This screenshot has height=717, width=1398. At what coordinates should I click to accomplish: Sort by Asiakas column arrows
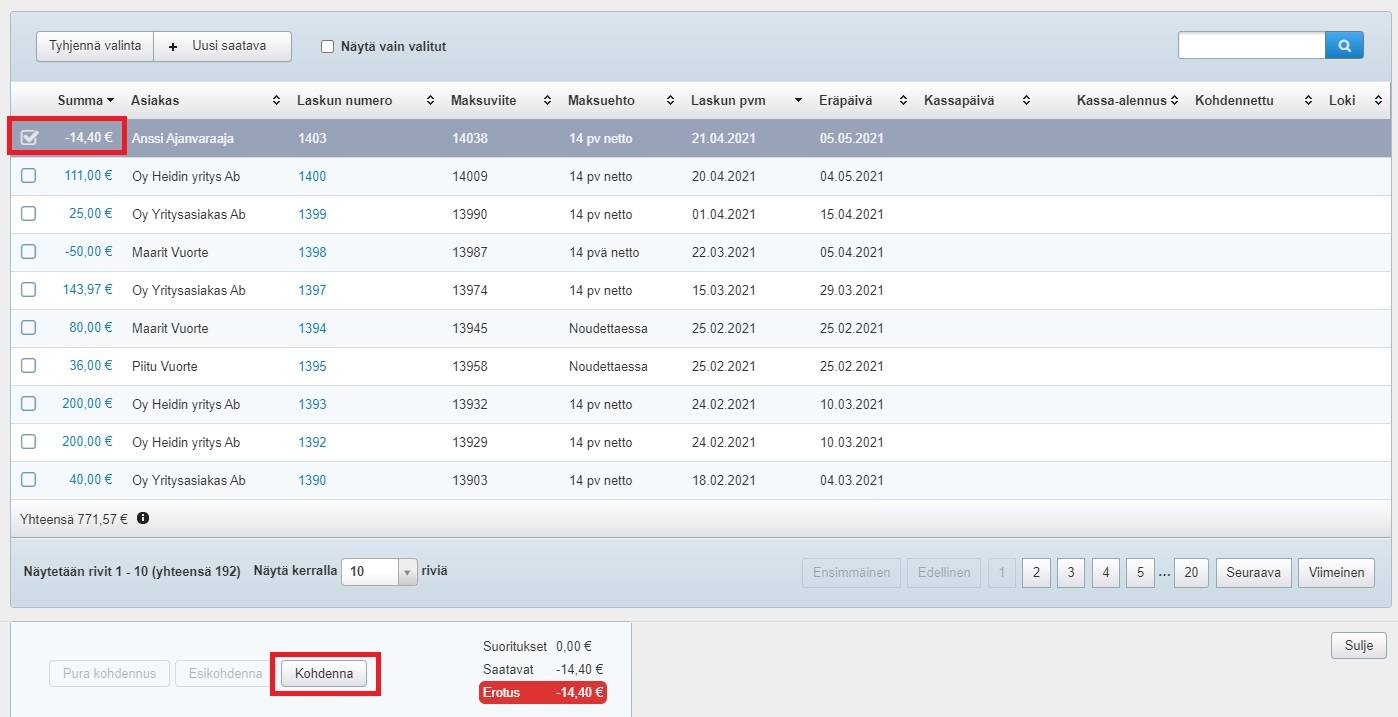click(276, 101)
